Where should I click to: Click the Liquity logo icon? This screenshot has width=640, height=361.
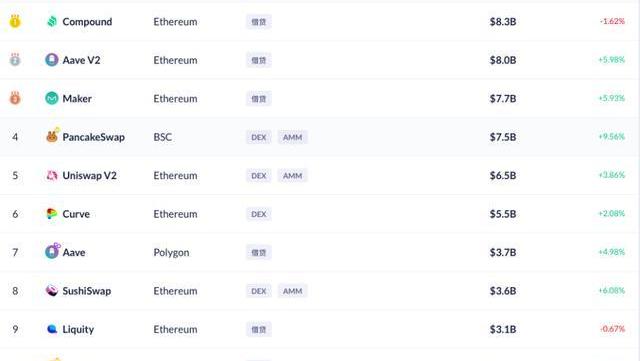tap(52, 329)
